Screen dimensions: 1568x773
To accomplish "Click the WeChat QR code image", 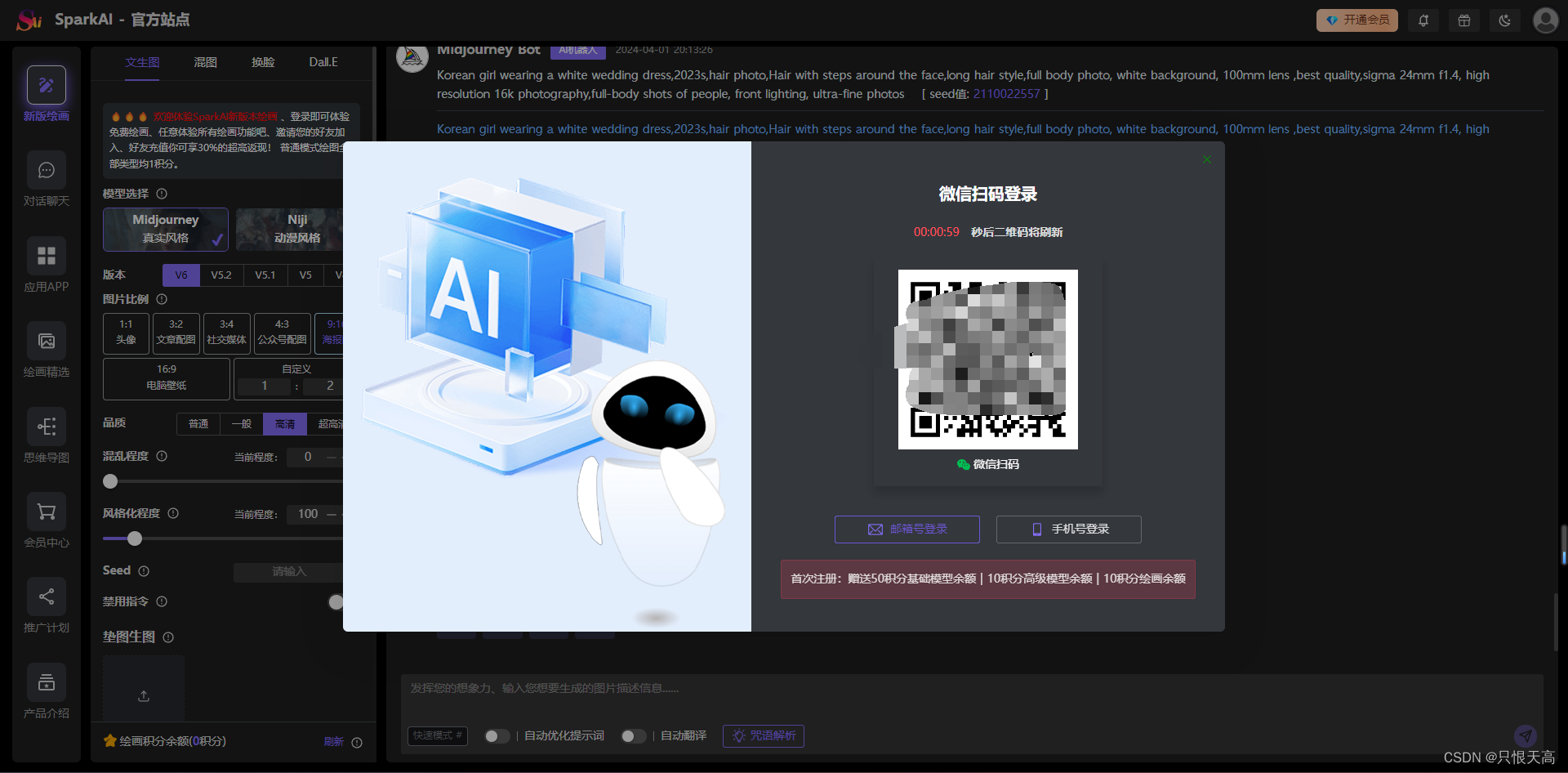I will coord(988,360).
